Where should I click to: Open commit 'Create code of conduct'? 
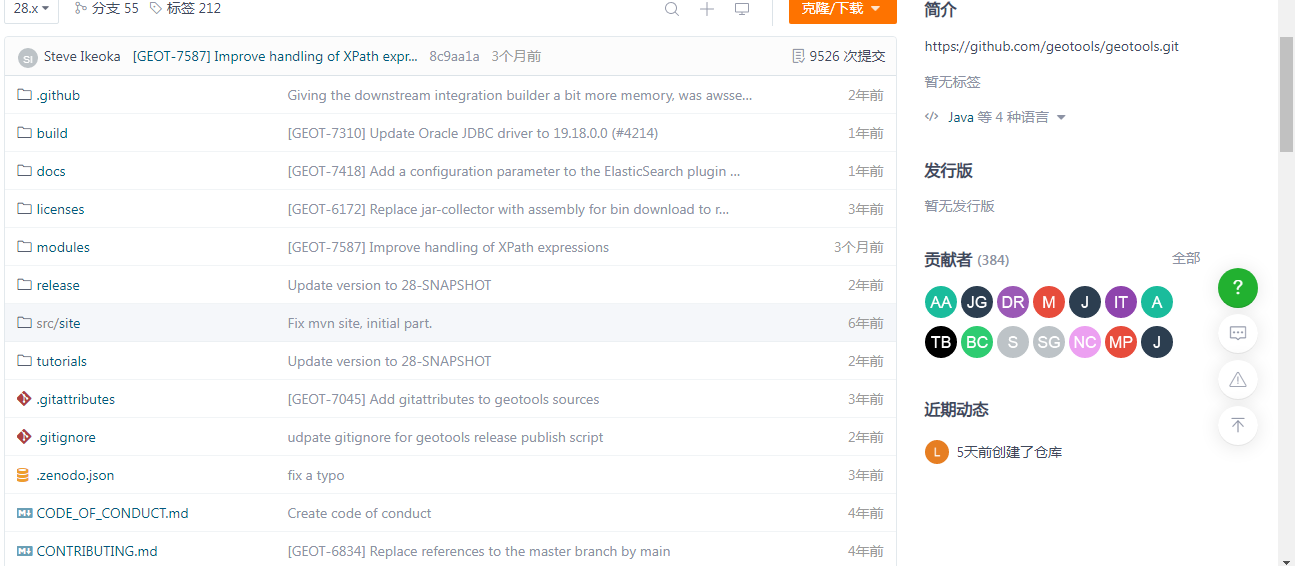tap(360, 513)
